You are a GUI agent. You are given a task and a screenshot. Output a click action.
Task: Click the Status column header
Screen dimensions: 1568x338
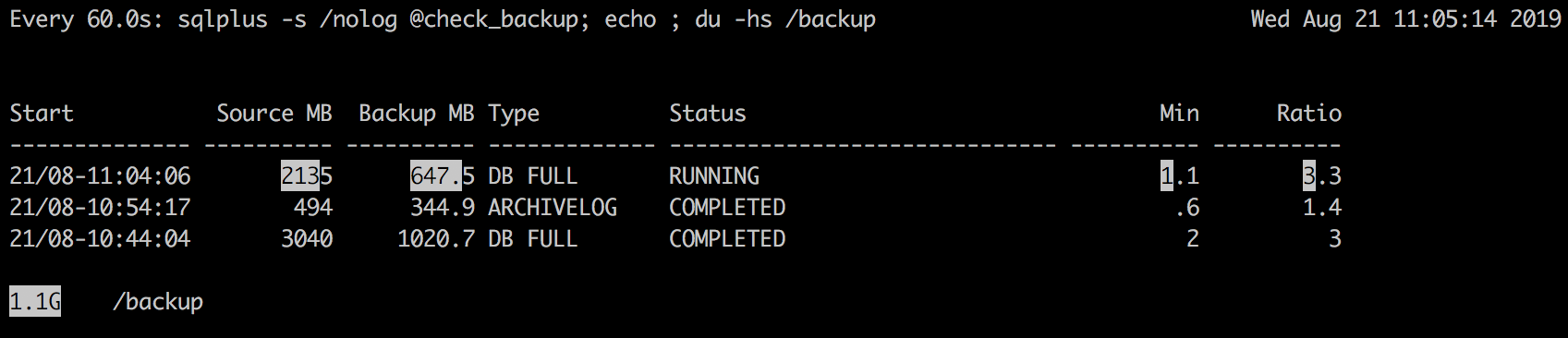pos(708,114)
